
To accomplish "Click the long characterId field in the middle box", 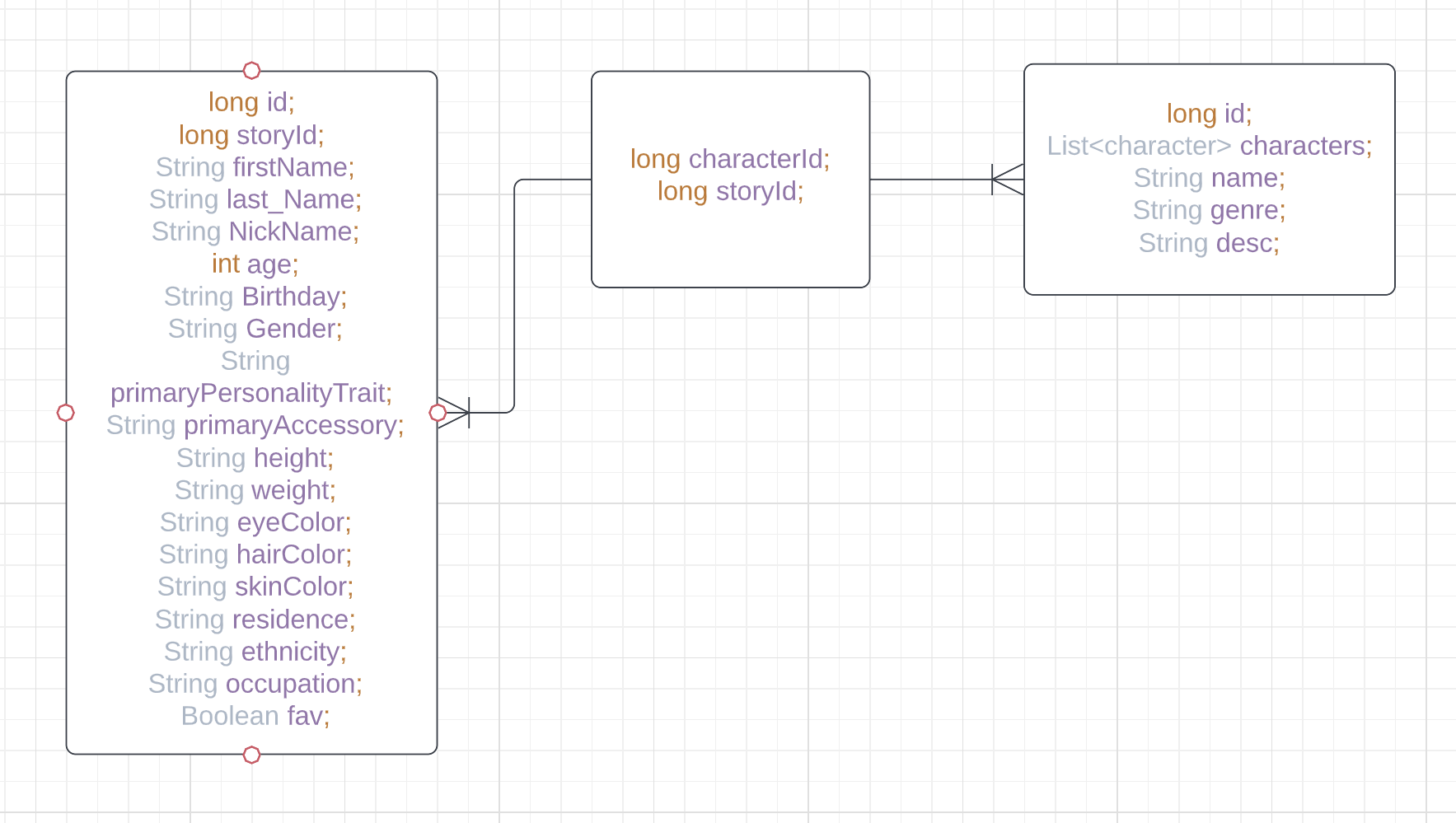I will coord(729,159).
